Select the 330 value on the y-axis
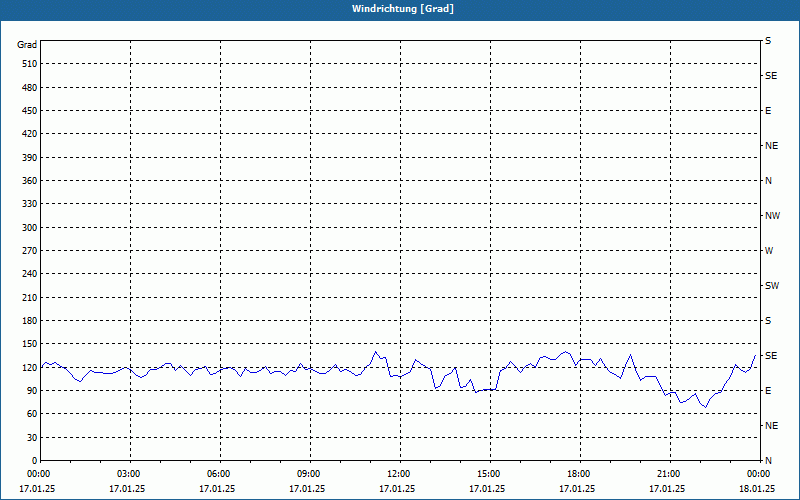The width and height of the screenshot is (800, 500). pos(30,204)
